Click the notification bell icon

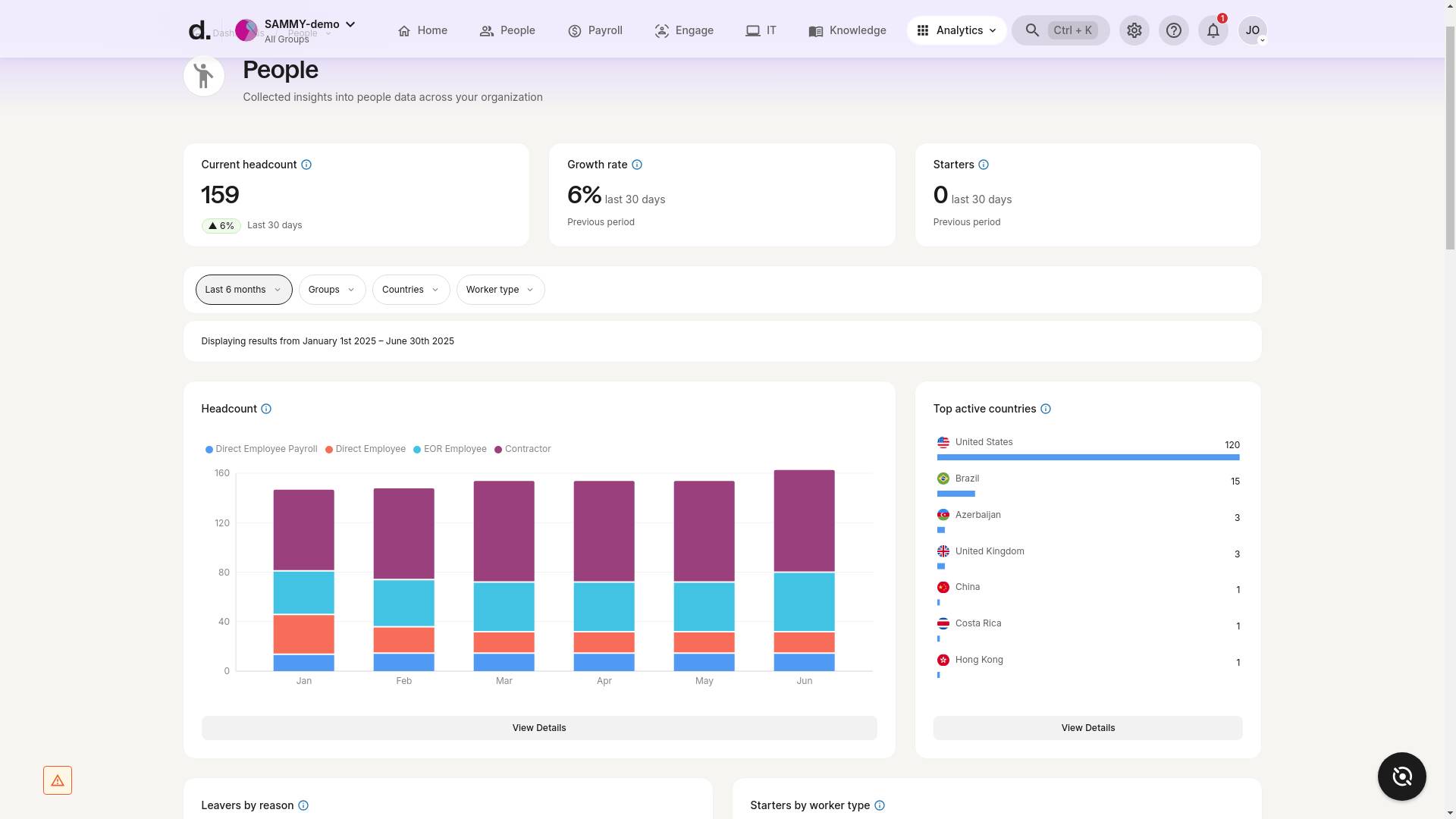[x=1213, y=30]
